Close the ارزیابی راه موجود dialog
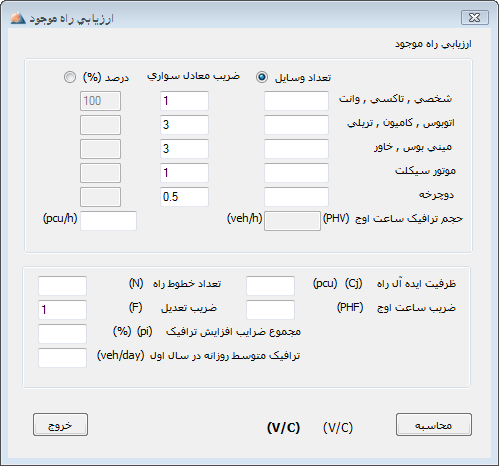 tap(475, 18)
